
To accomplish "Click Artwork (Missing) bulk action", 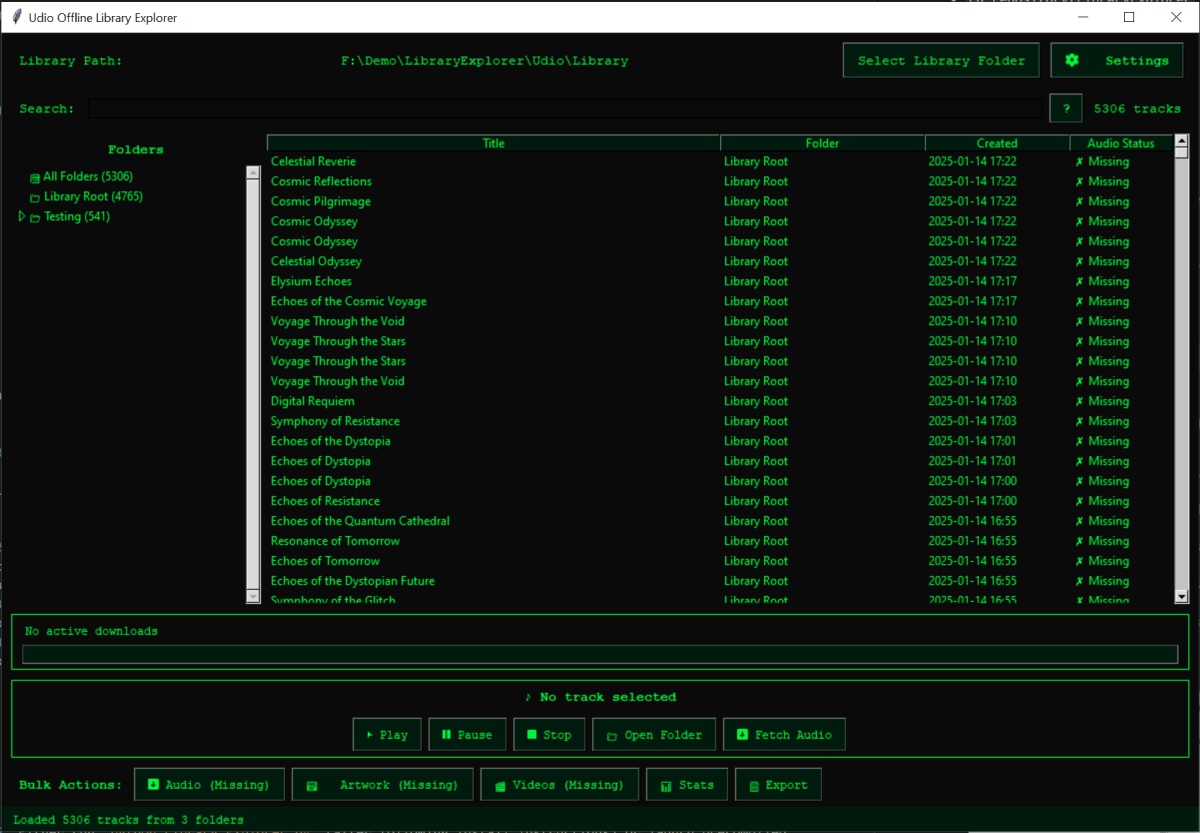I will pyautogui.click(x=382, y=785).
